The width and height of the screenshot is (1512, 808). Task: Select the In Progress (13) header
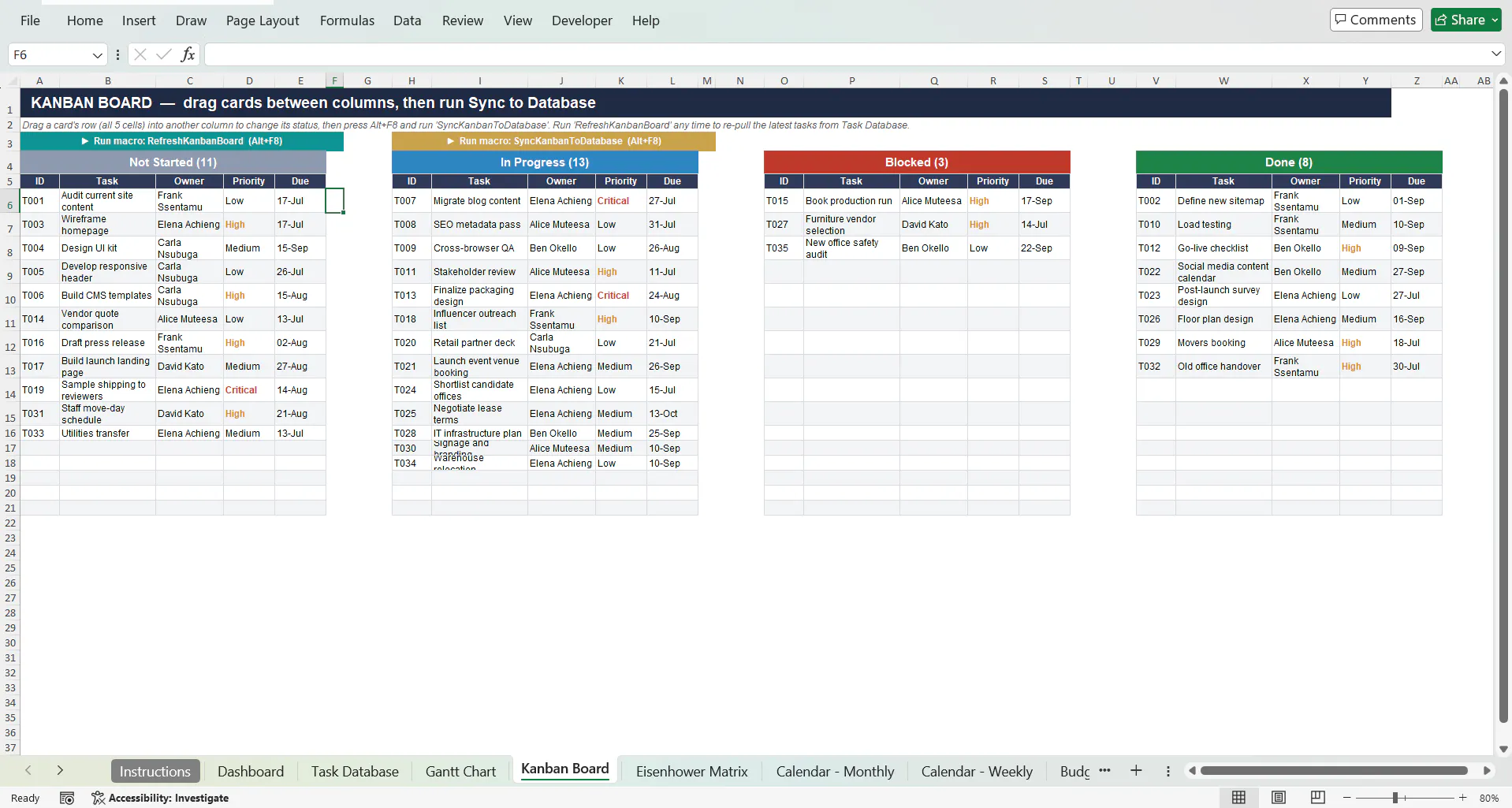[x=545, y=162]
